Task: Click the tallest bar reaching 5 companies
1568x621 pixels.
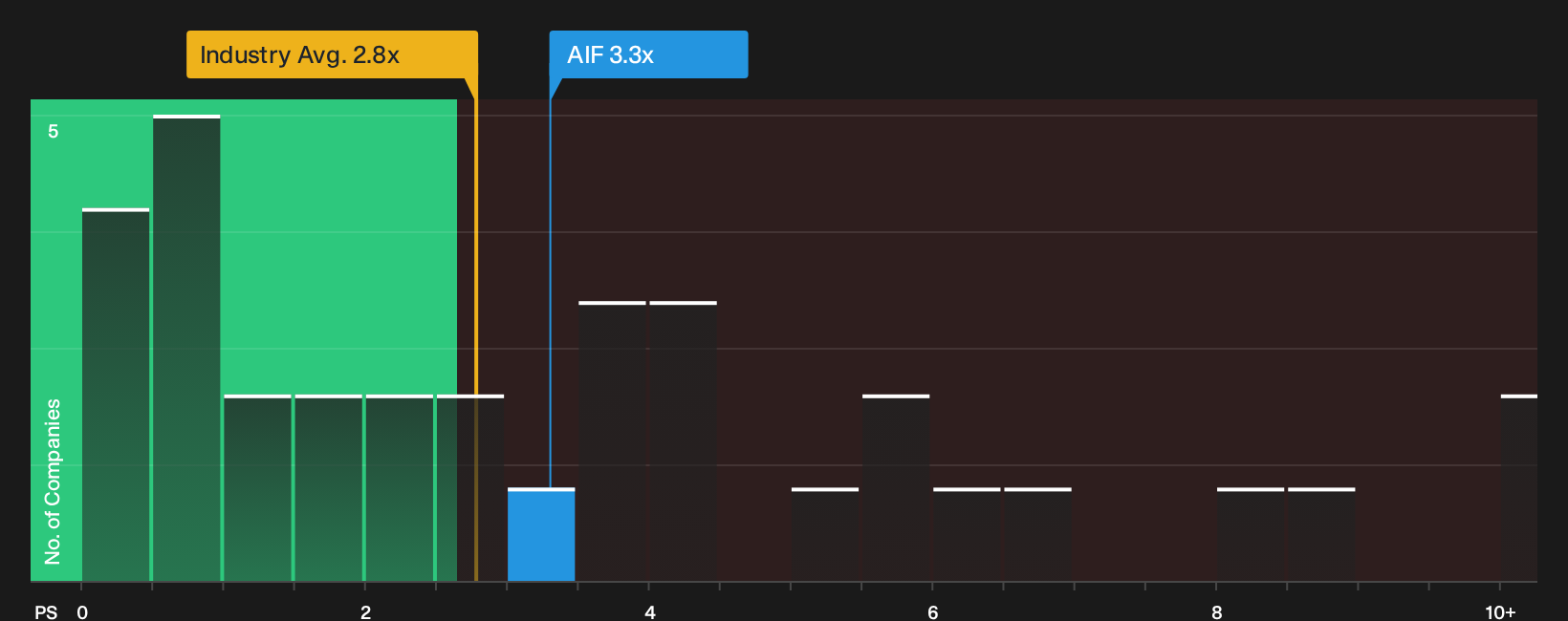Action: (186, 349)
